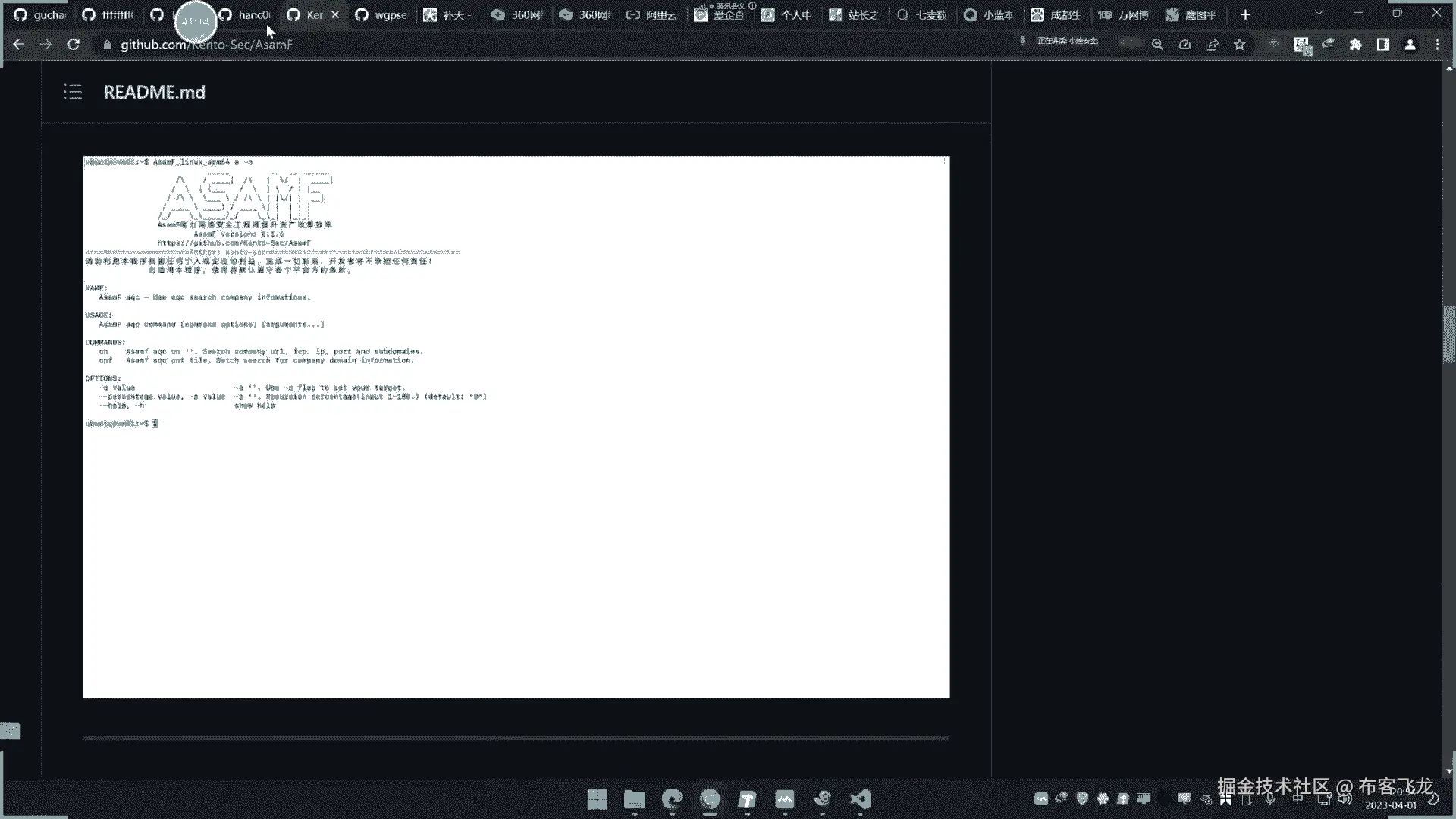Open the browser profile avatar icon

click(x=1410, y=45)
